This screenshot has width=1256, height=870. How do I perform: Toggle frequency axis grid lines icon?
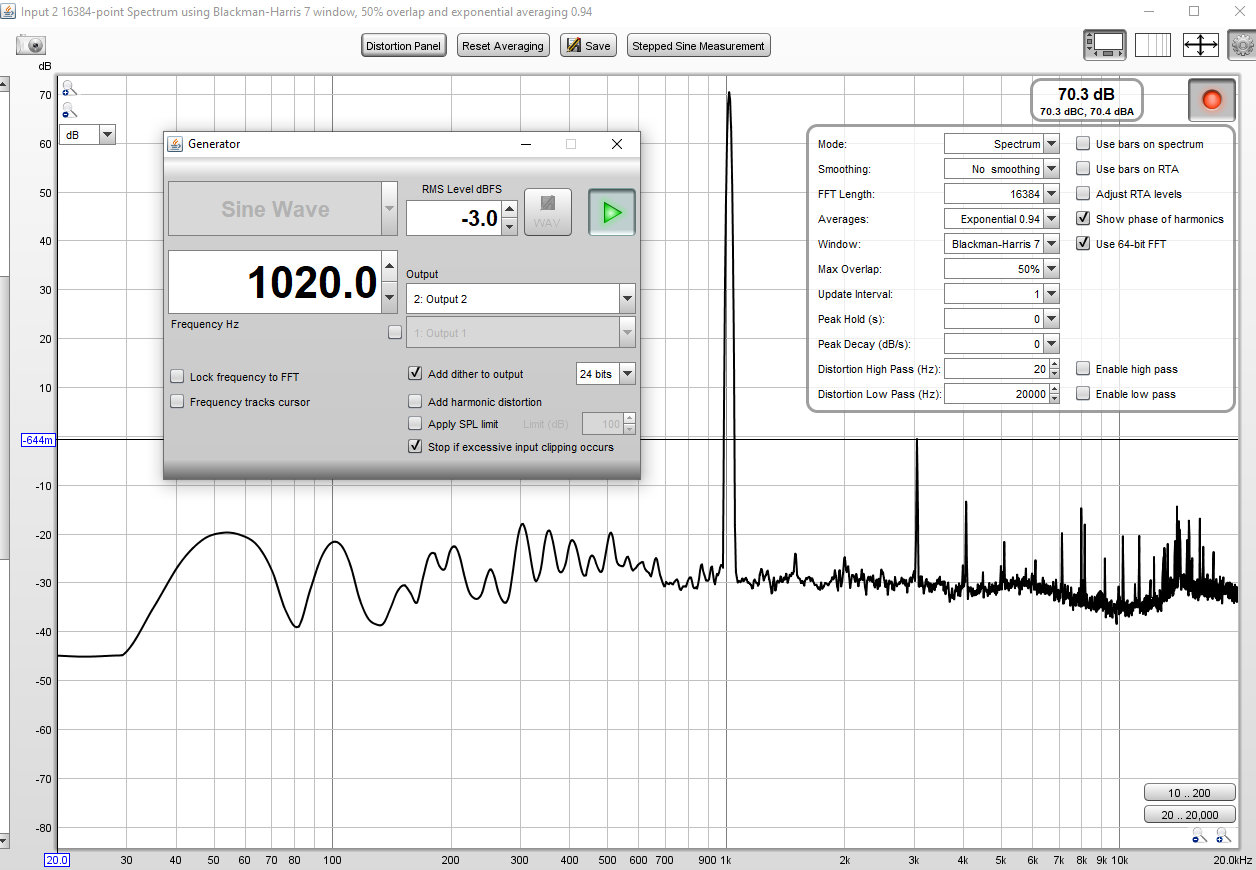click(x=1152, y=45)
